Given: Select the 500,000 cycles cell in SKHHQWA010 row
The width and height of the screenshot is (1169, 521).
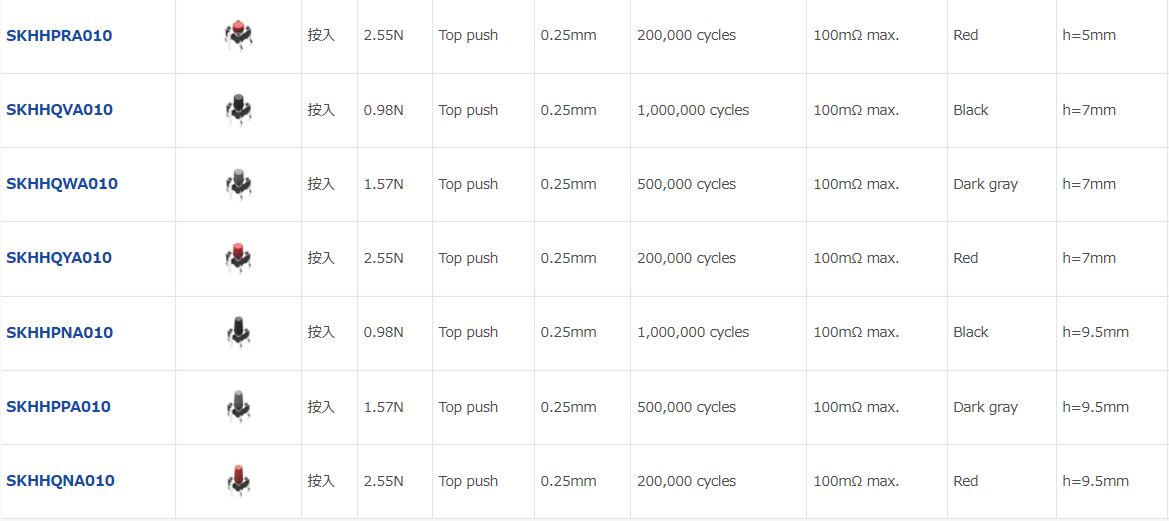Looking at the screenshot, I should point(718,184).
